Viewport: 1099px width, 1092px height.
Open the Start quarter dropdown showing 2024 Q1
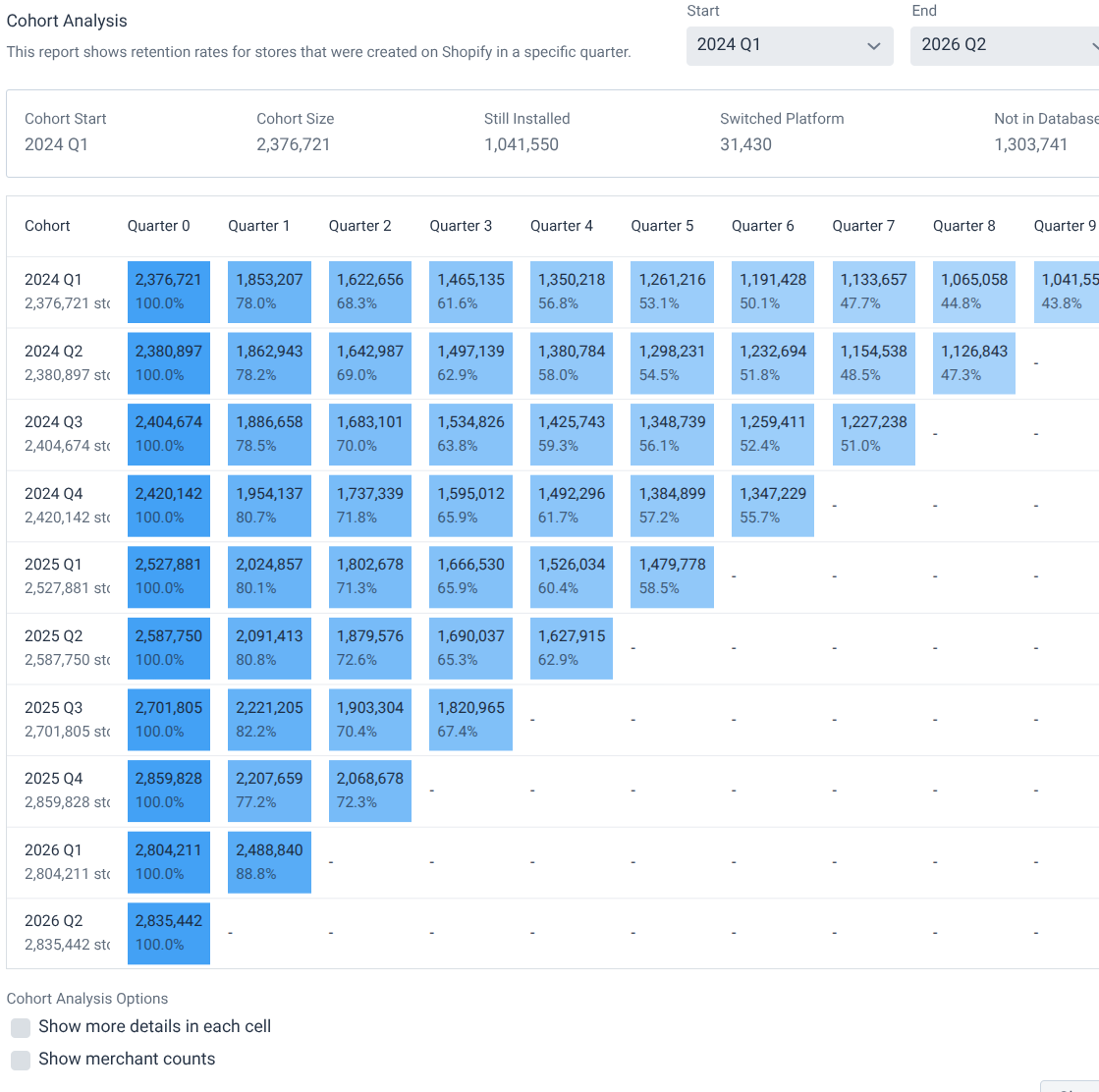coord(790,45)
